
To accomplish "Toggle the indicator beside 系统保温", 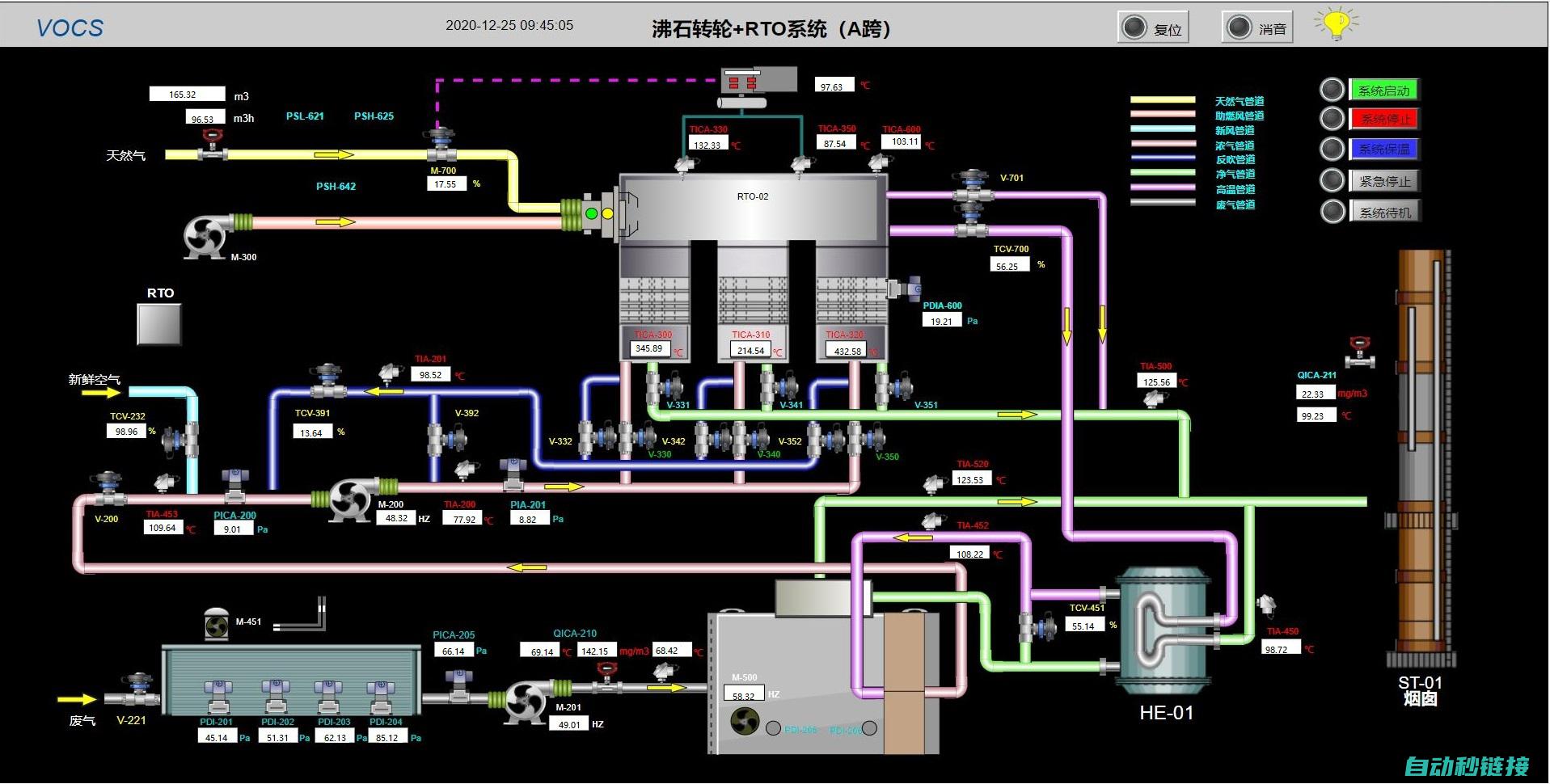I will tap(1332, 150).
